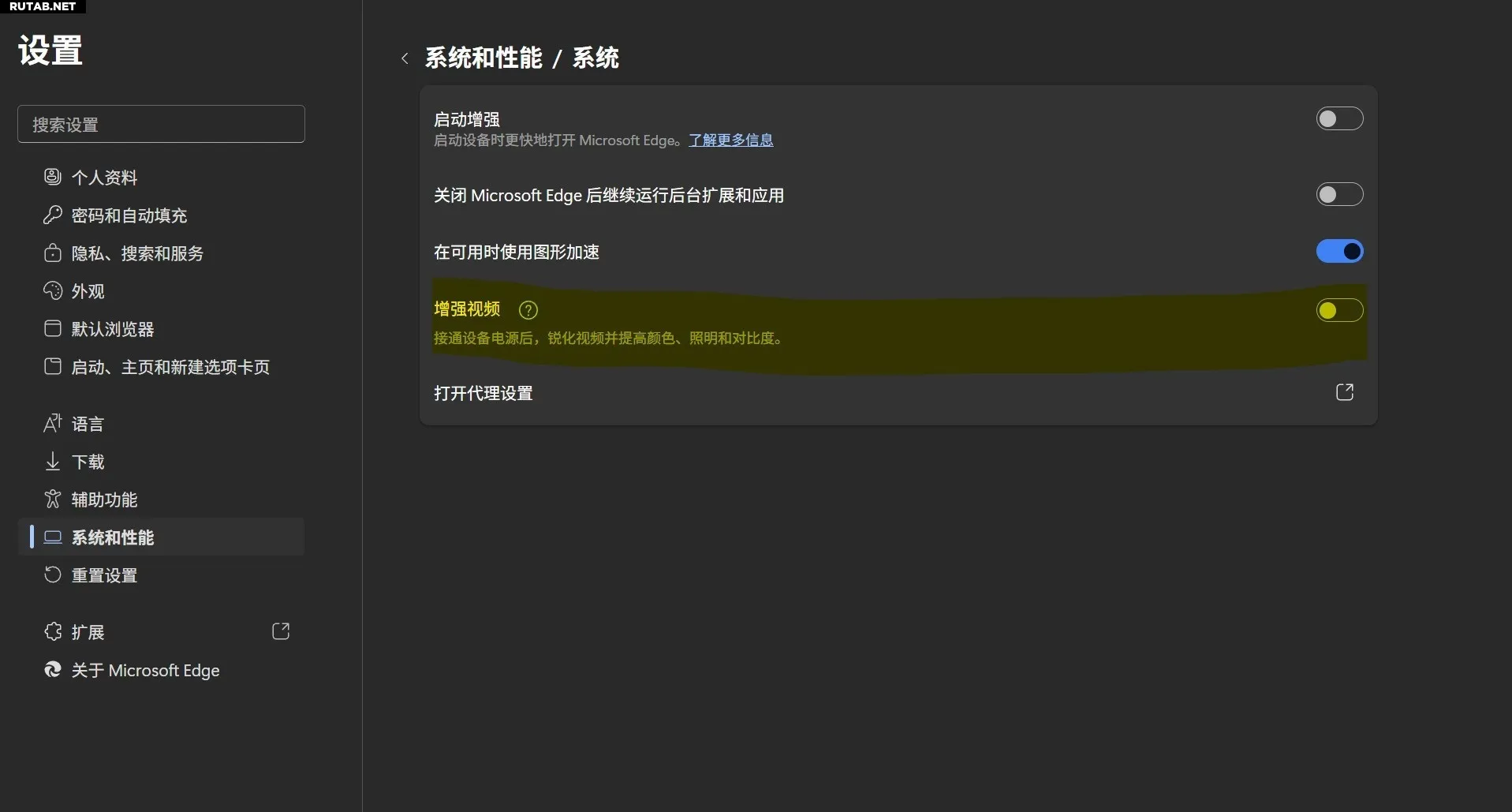Click the 搜索设置 search field
Viewport: 1512px width, 812px height.
pyautogui.click(x=161, y=125)
